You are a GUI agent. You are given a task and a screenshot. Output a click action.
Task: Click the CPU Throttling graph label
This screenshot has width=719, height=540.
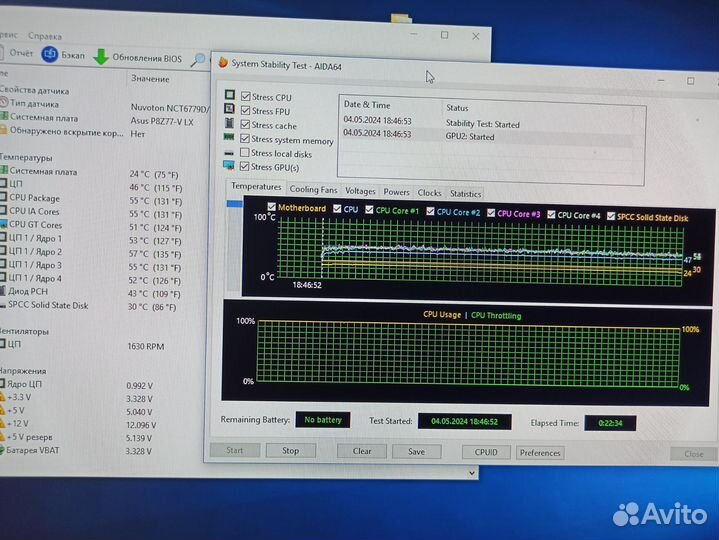click(496, 315)
